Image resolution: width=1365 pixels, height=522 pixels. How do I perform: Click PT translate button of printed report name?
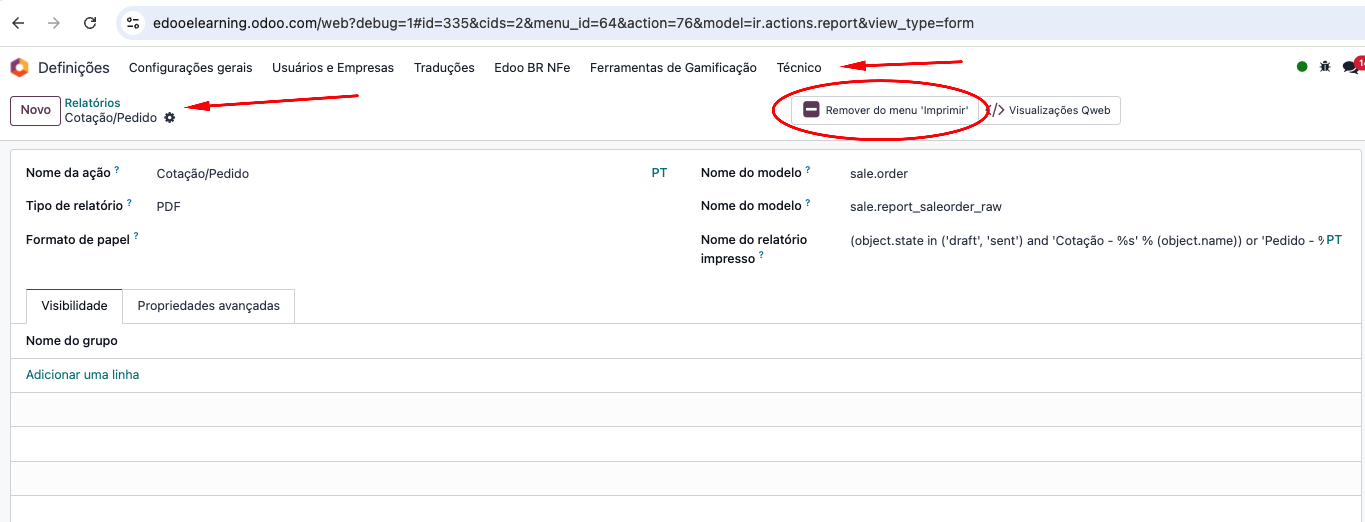click(1334, 240)
